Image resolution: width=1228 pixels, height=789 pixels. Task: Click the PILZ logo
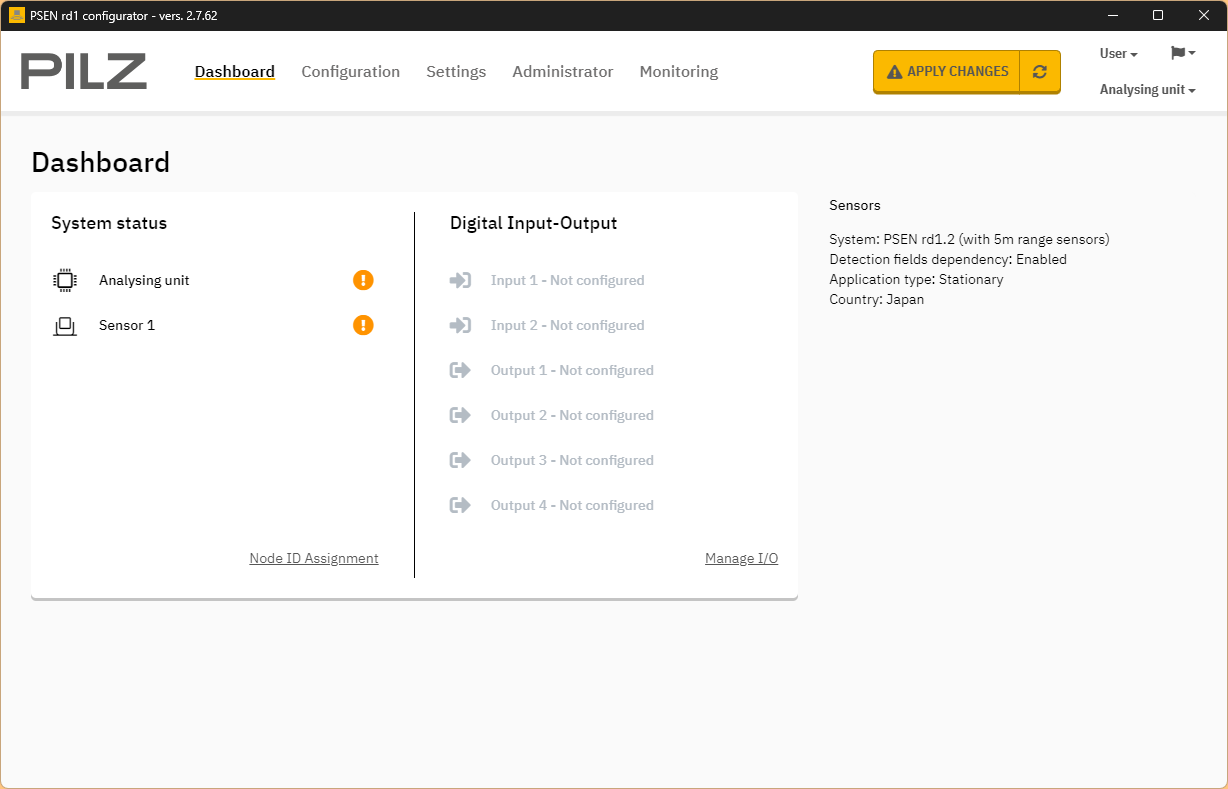pyautogui.click(x=84, y=71)
